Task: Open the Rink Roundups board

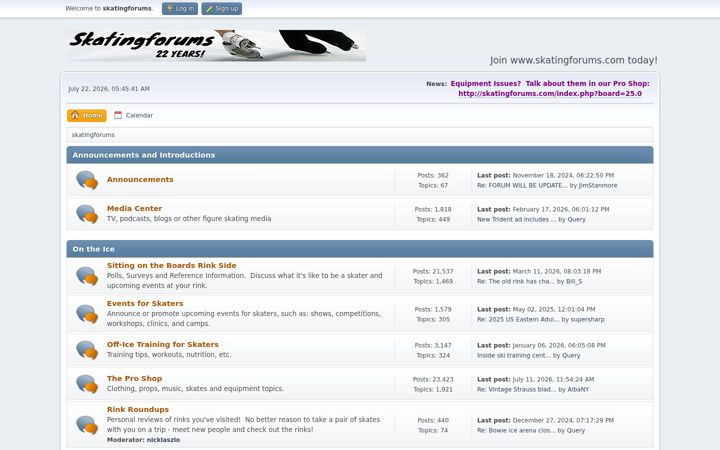Action: [138, 409]
